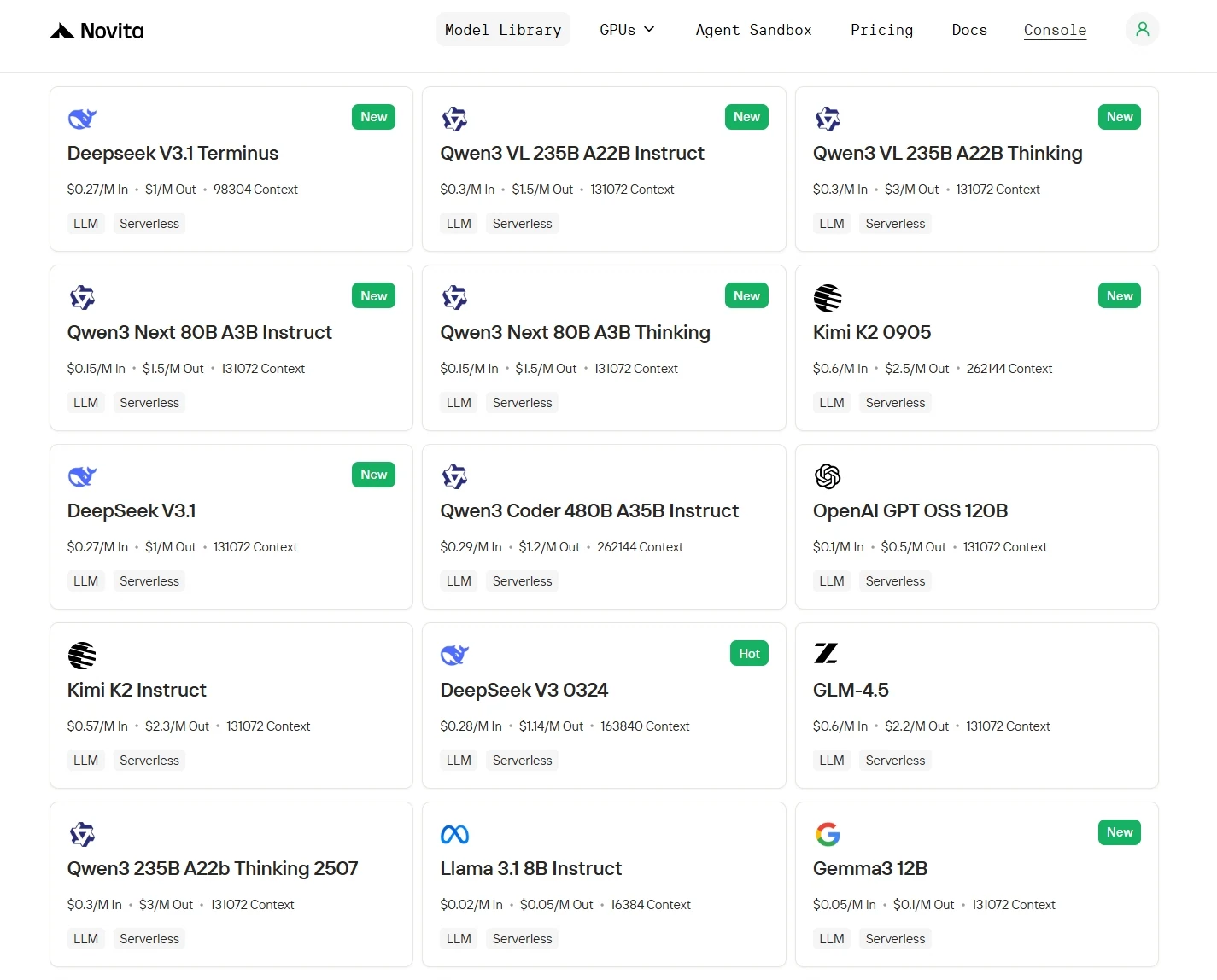Image resolution: width=1217 pixels, height=980 pixels.
Task: Open Qwen3 VL 235B A22B Instruct title
Action: [x=572, y=154]
